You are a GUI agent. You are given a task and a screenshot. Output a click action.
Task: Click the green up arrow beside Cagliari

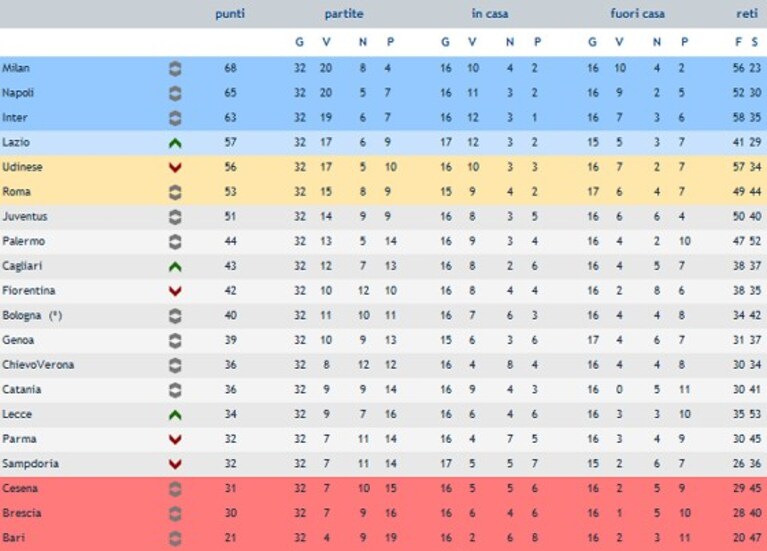click(175, 267)
